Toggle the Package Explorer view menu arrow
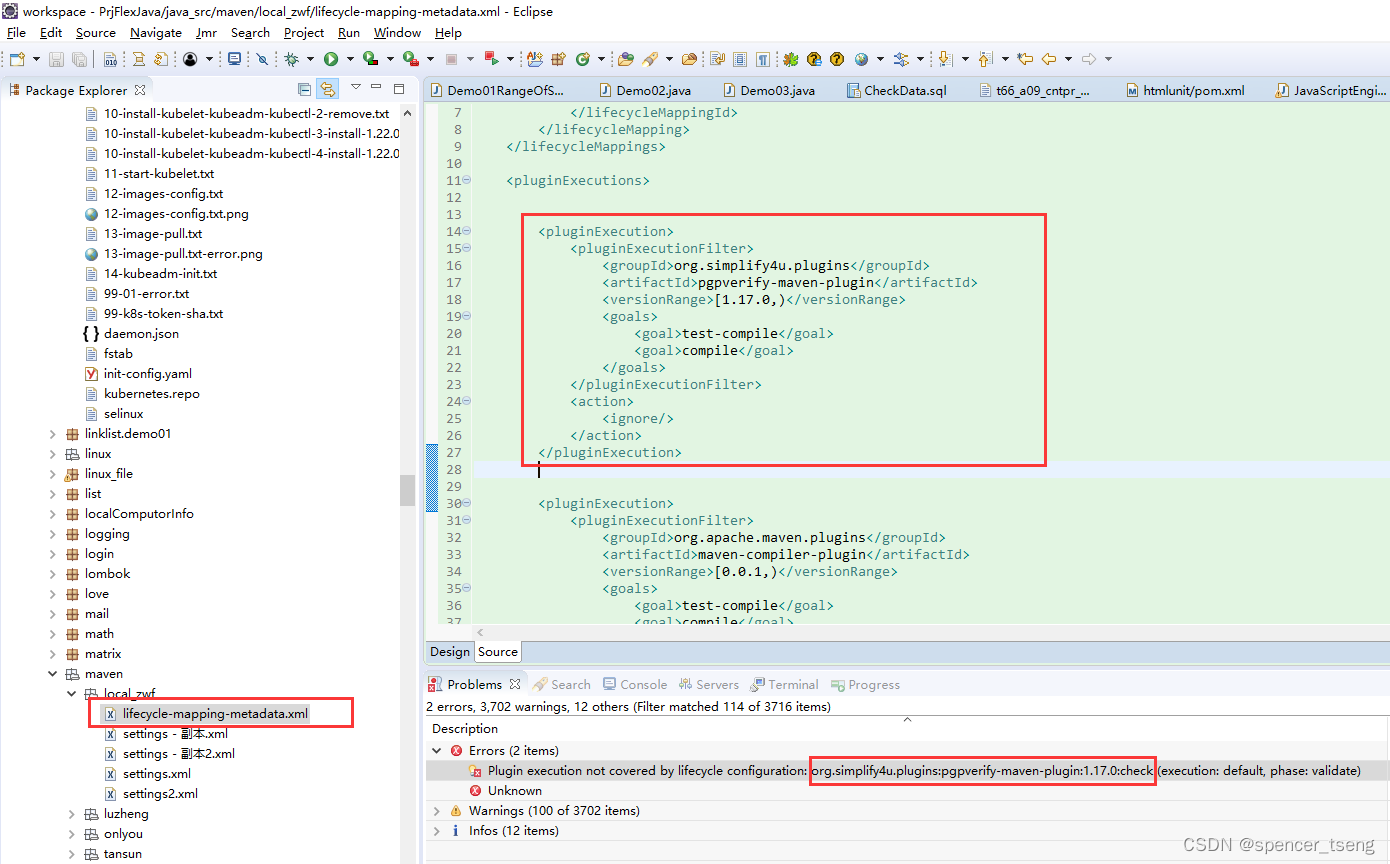Screen dimensions: 1390x864 pyautogui.click(x=355, y=89)
